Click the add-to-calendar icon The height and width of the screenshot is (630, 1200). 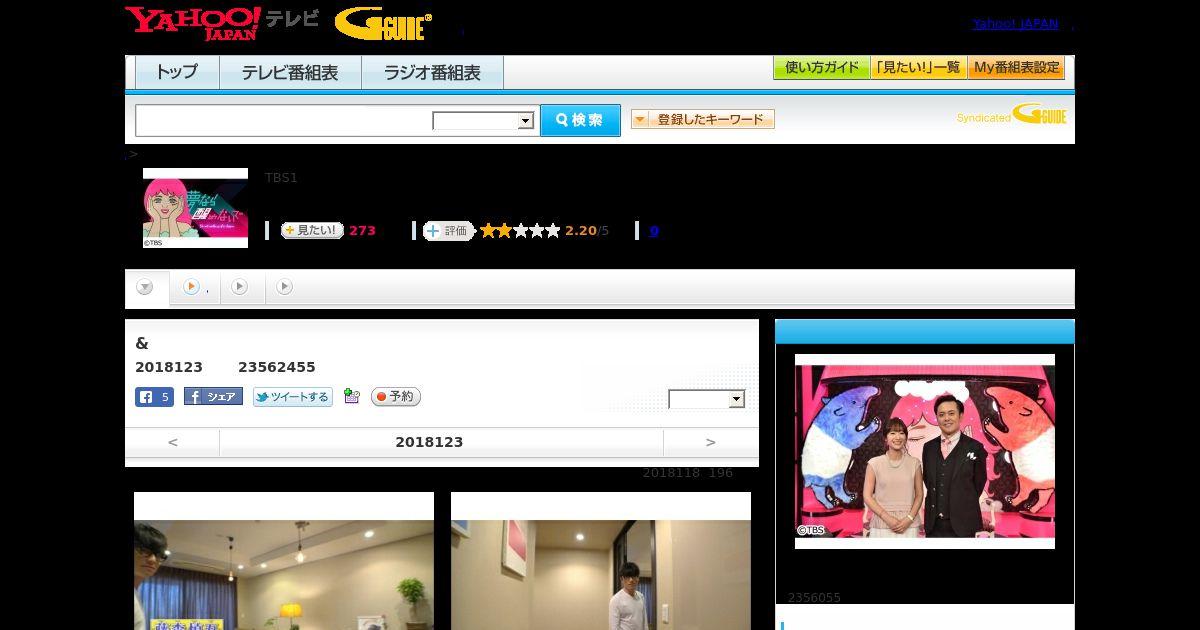351,396
